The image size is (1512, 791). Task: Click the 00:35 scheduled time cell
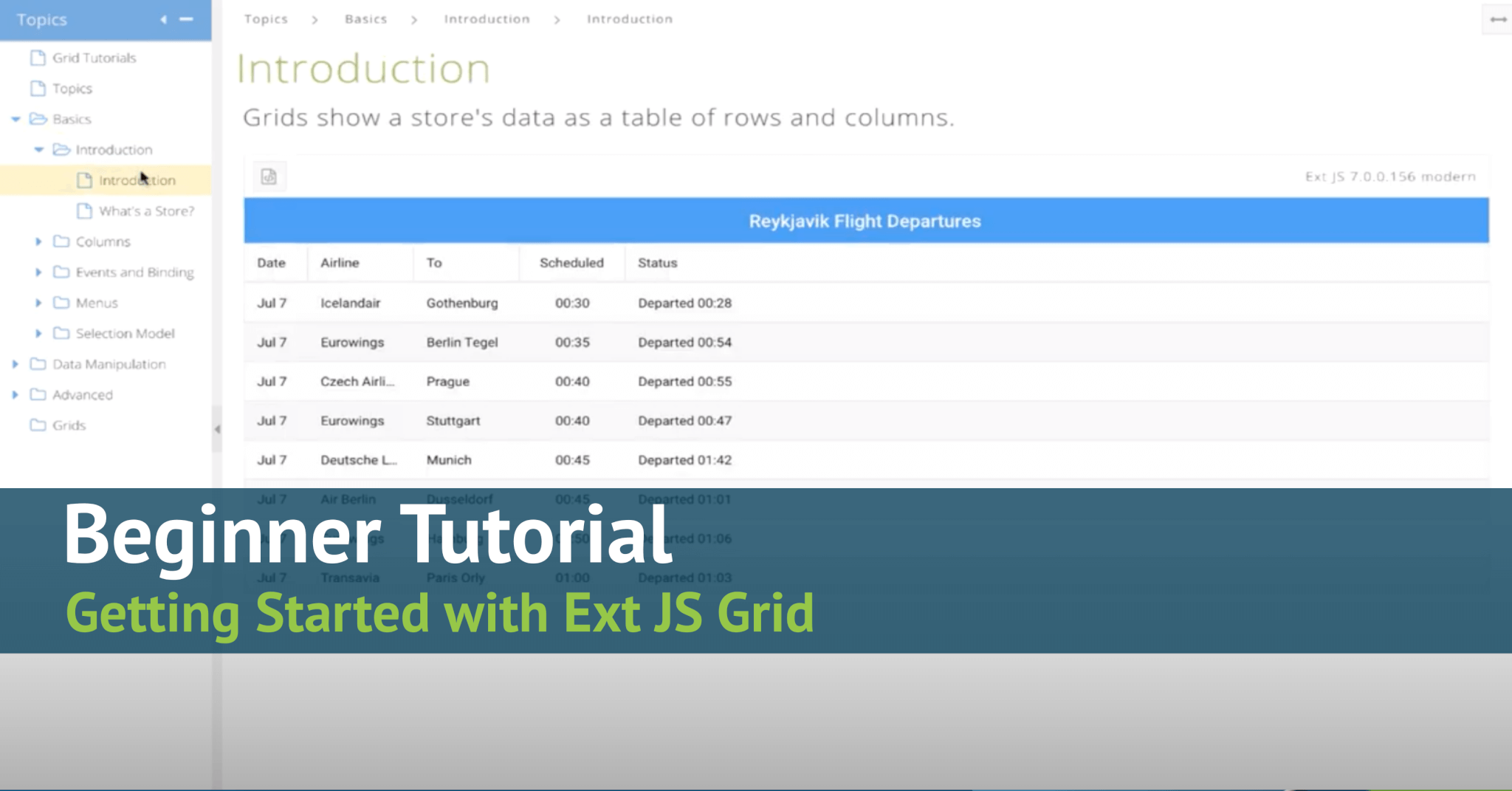571,343
